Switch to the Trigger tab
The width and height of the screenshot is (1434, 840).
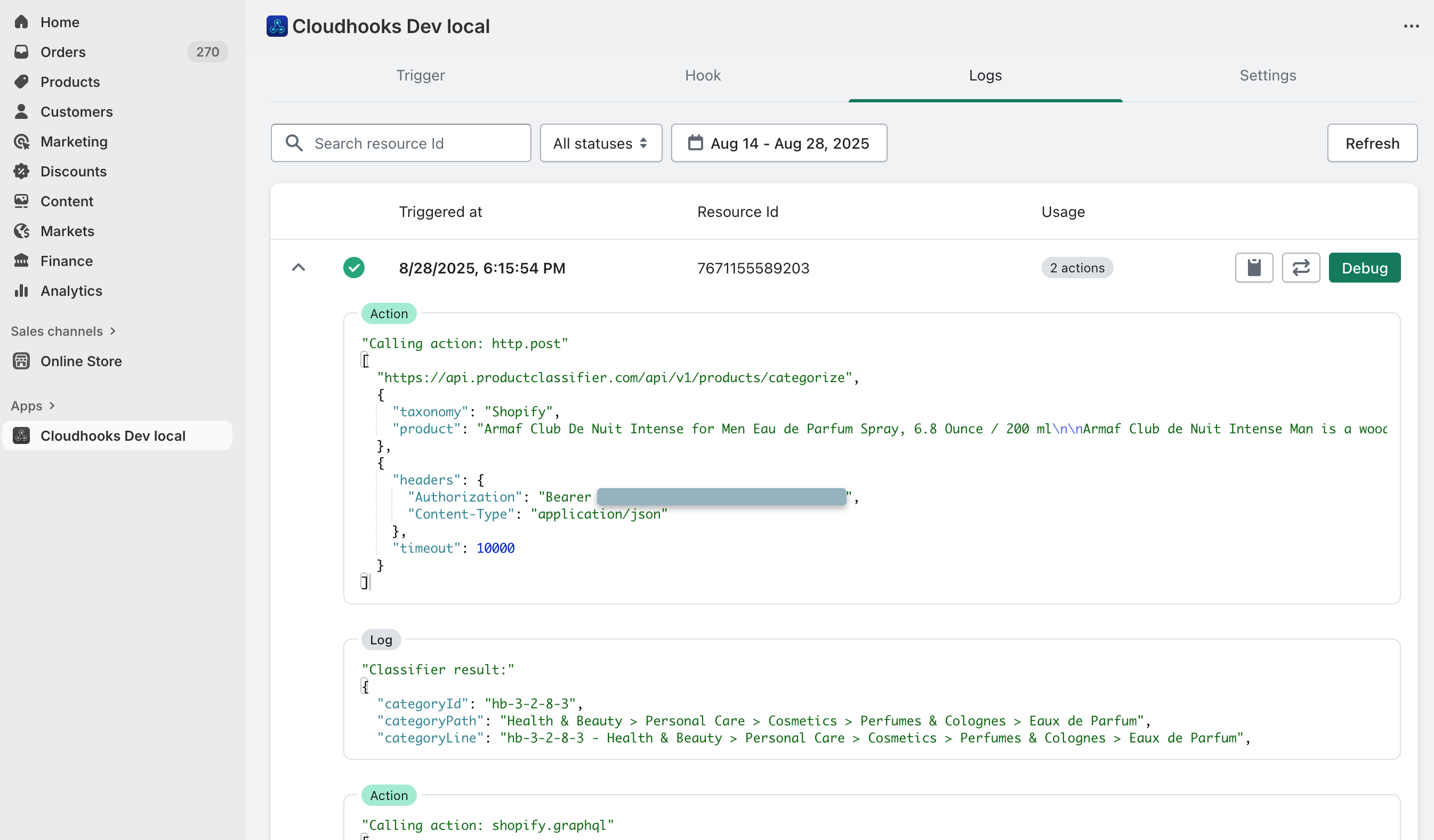420,75
